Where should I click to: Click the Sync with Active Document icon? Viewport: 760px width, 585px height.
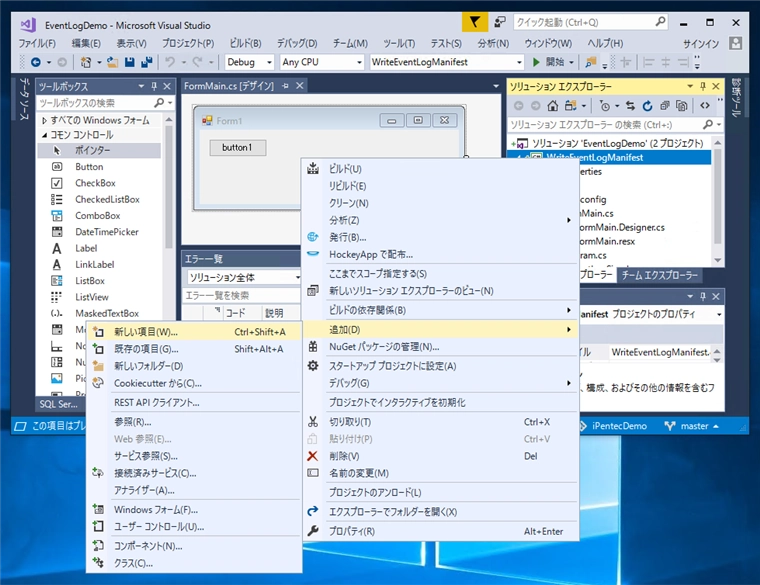[x=630, y=106]
